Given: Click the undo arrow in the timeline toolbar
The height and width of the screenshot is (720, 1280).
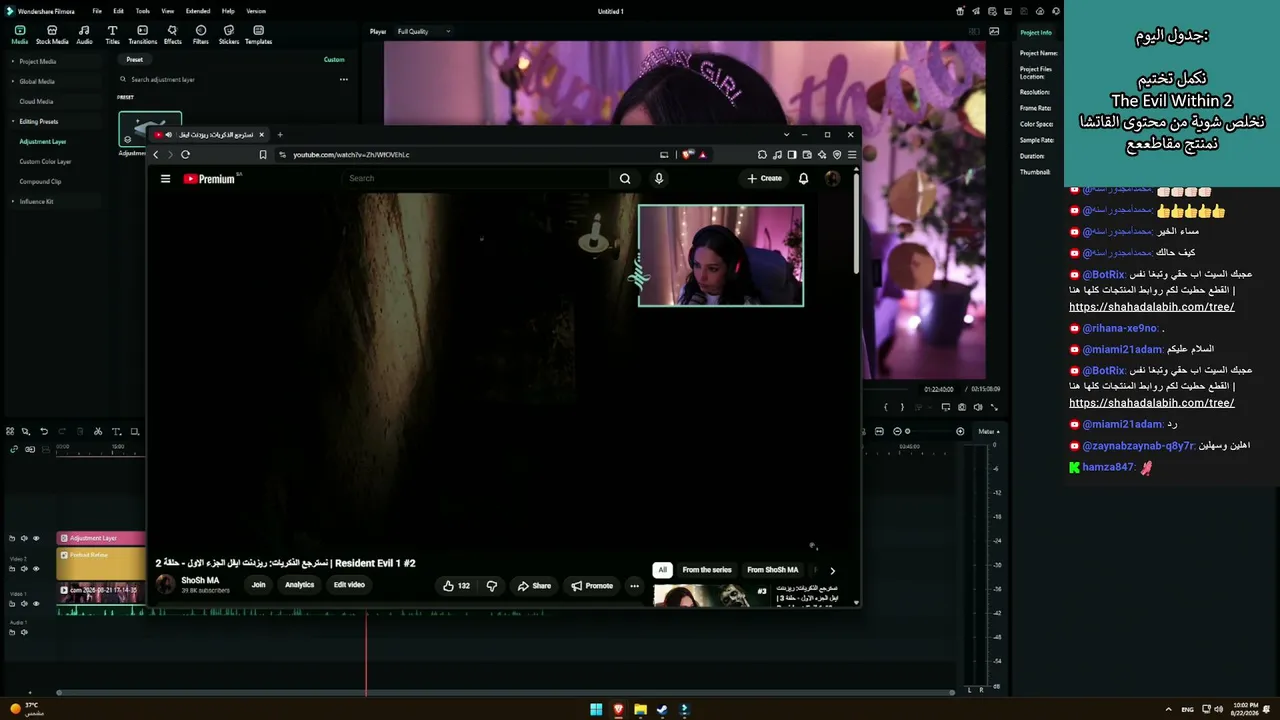Looking at the screenshot, I should tap(44, 431).
